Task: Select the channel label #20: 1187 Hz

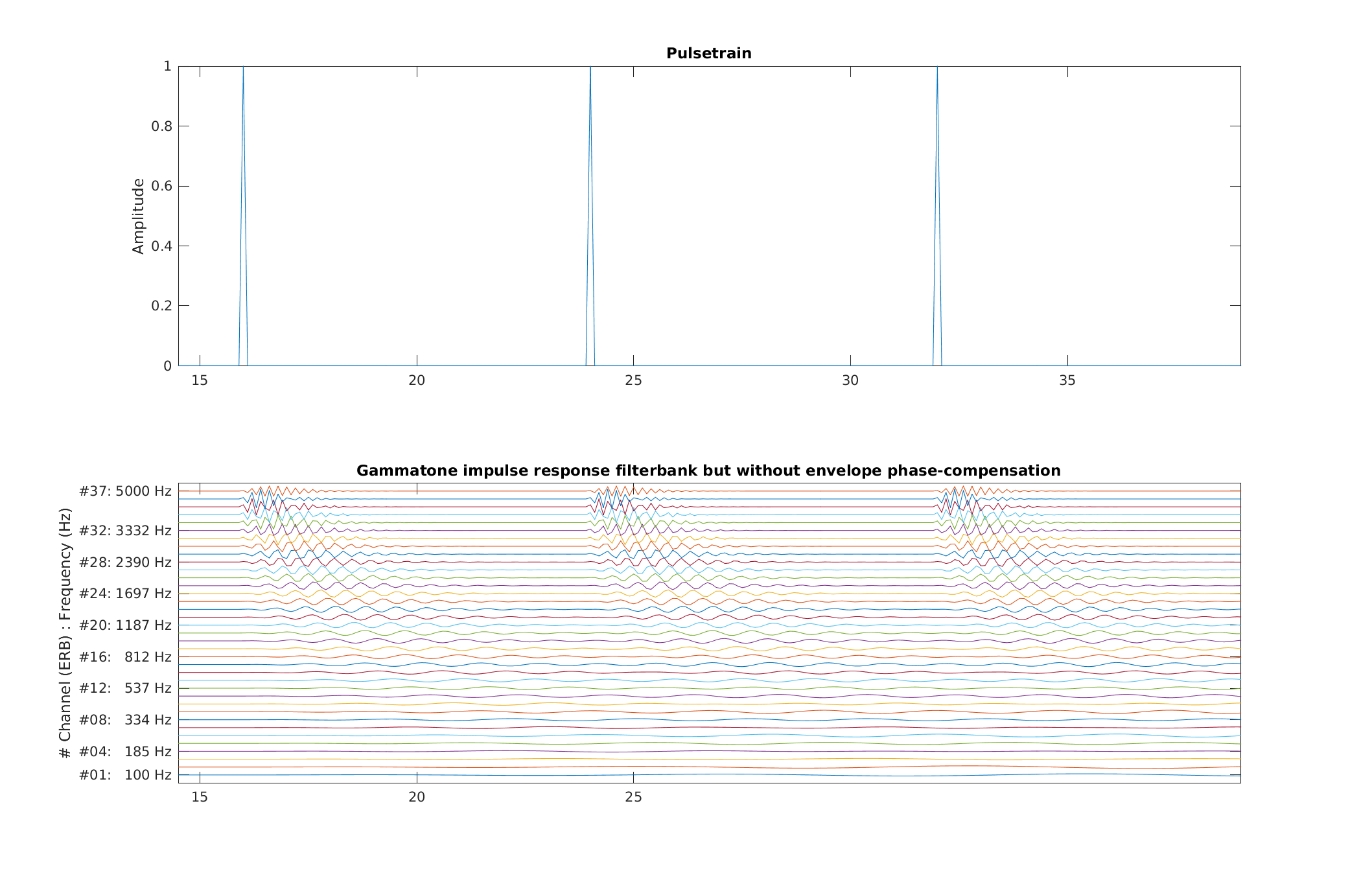Action: (126, 625)
